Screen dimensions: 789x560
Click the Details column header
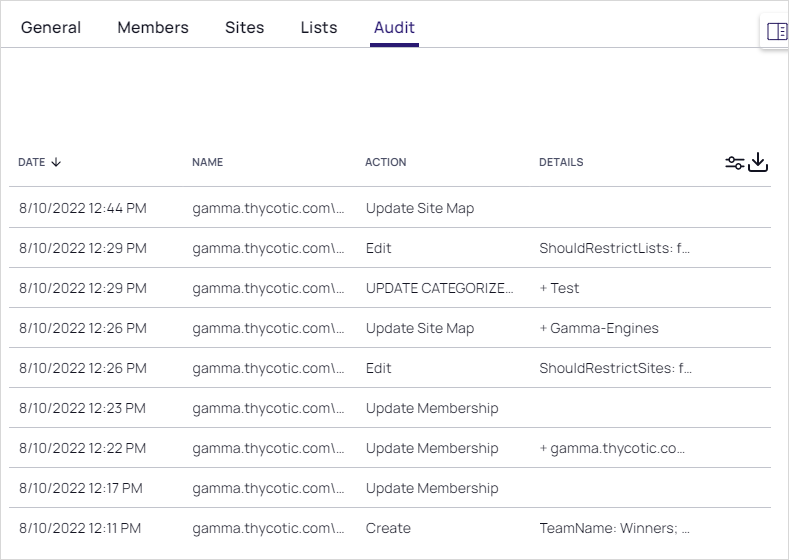click(560, 162)
